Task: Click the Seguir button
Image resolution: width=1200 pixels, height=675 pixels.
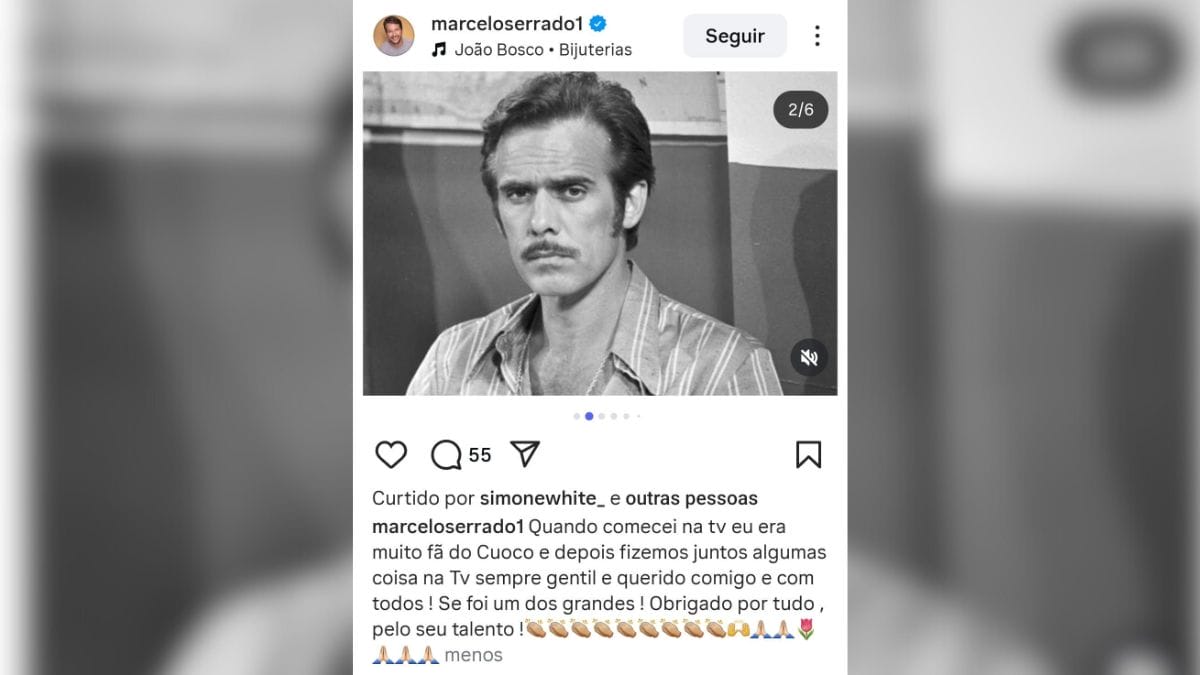Action: pos(735,36)
